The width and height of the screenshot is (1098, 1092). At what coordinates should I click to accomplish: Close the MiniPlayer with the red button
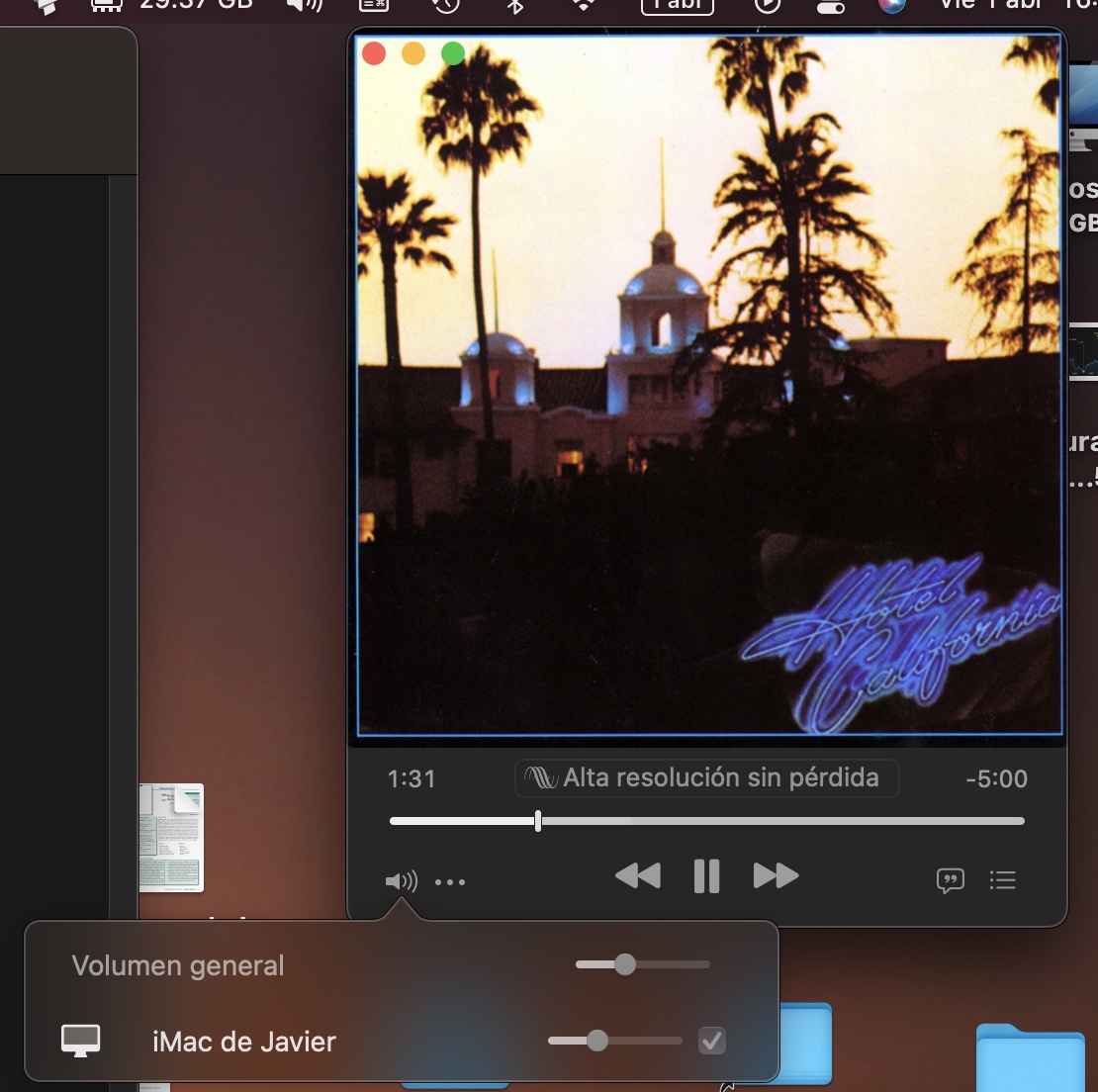click(374, 53)
